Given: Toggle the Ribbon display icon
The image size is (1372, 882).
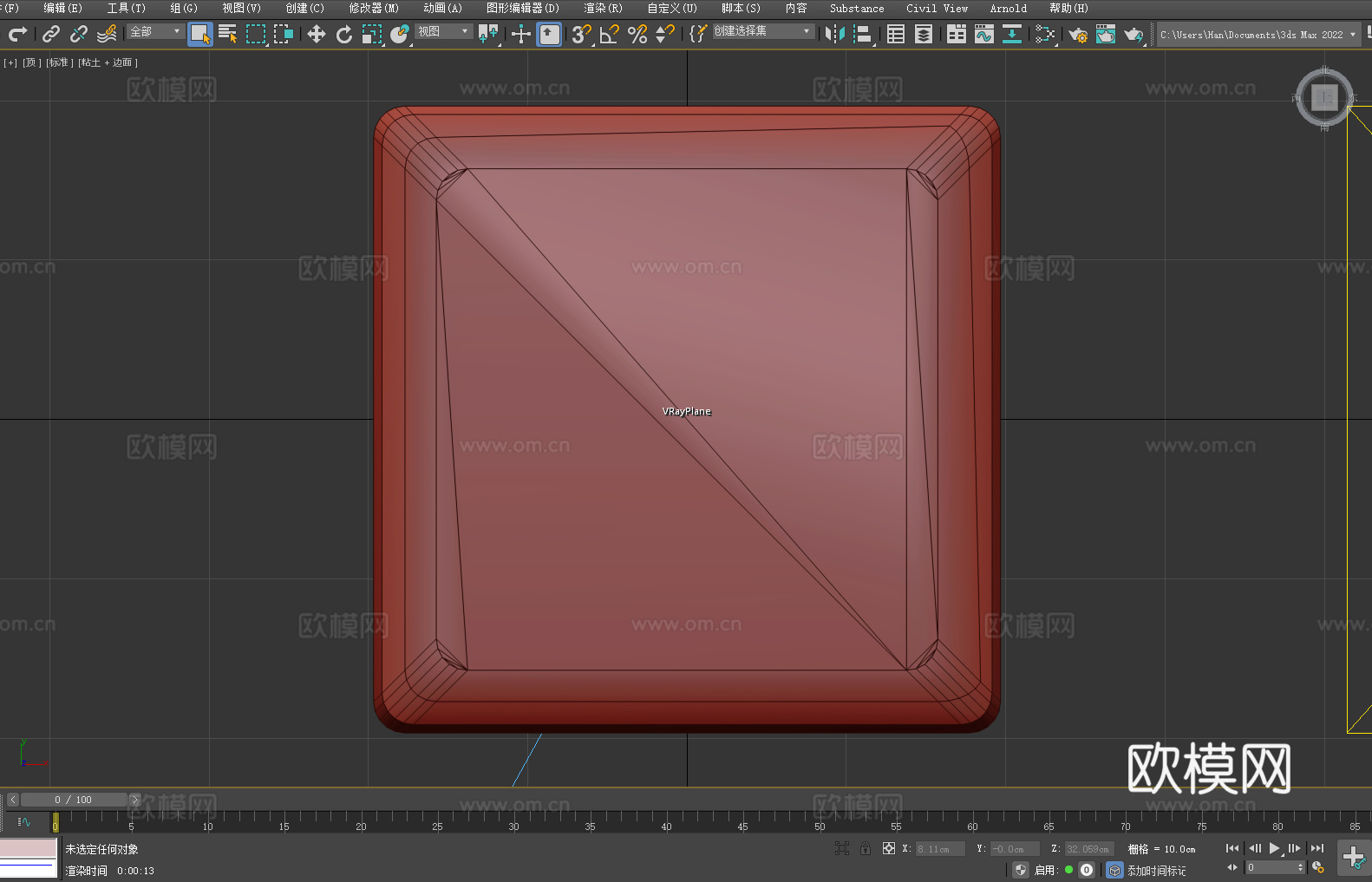Looking at the screenshot, I should pyautogui.click(x=957, y=34).
